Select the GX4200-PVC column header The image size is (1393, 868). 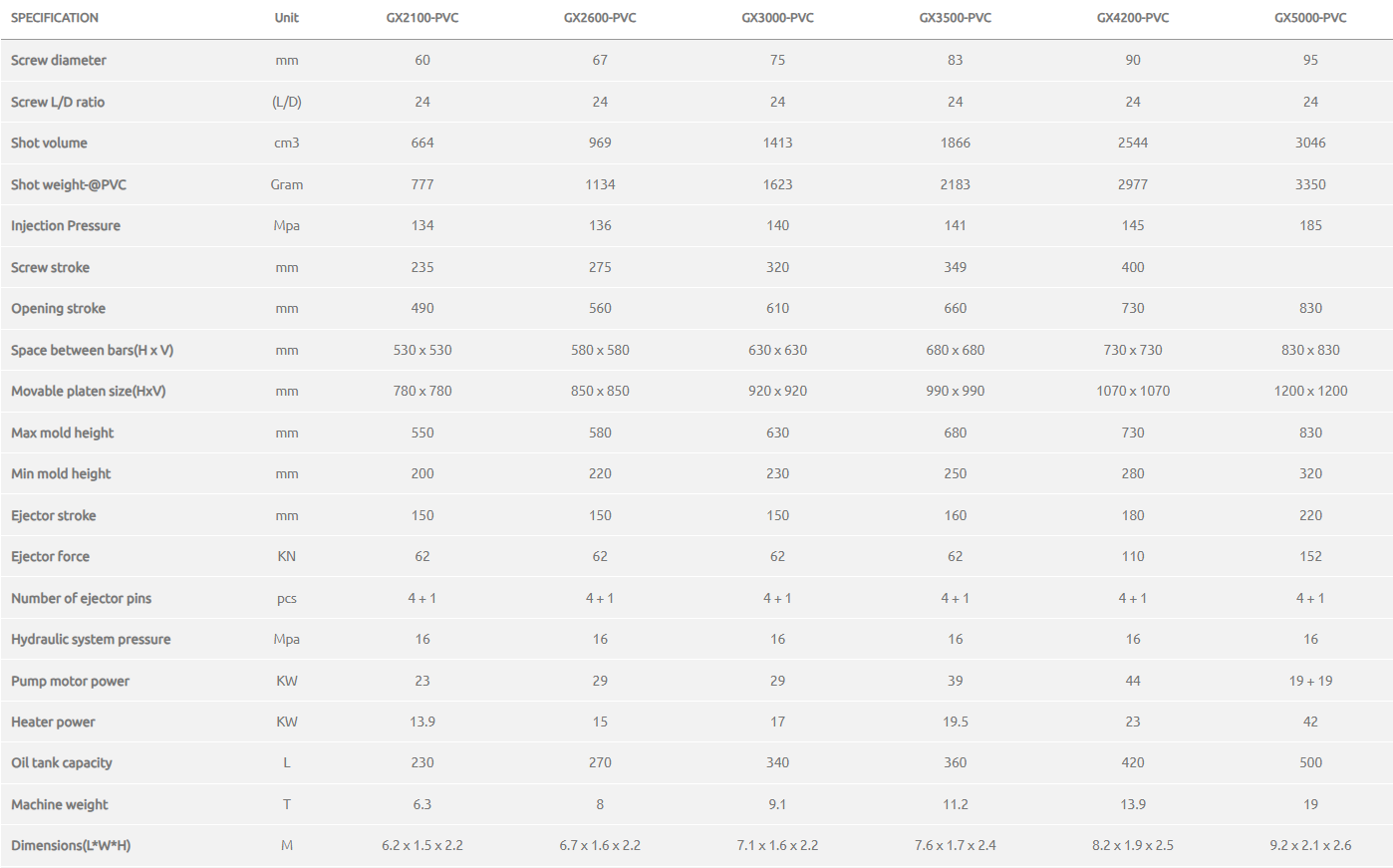[x=1133, y=18]
